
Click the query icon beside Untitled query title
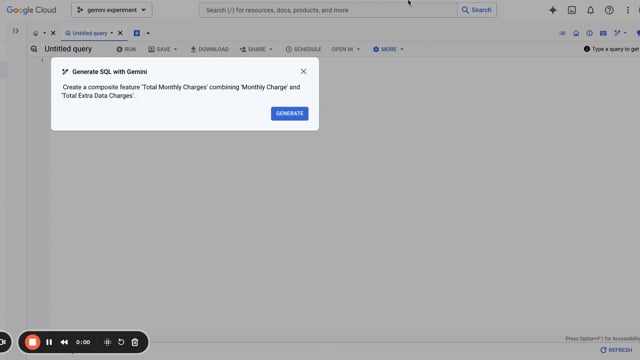coord(34,49)
